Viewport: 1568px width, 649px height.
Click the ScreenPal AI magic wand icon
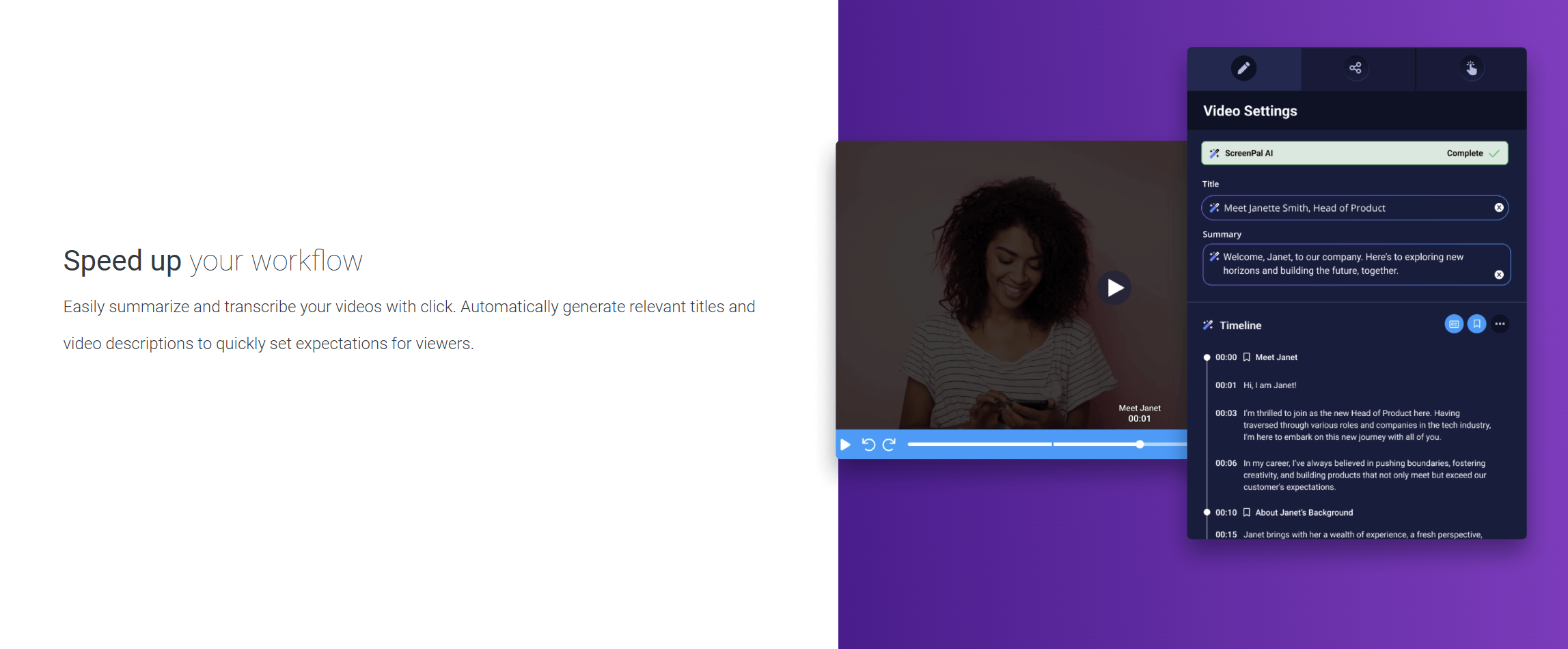click(1214, 153)
